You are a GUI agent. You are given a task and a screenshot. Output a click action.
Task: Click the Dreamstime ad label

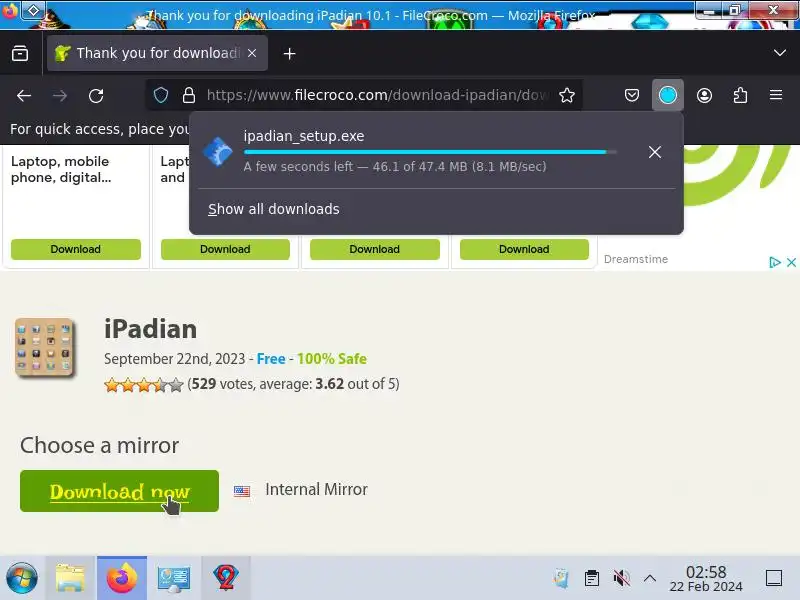click(x=636, y=259)
